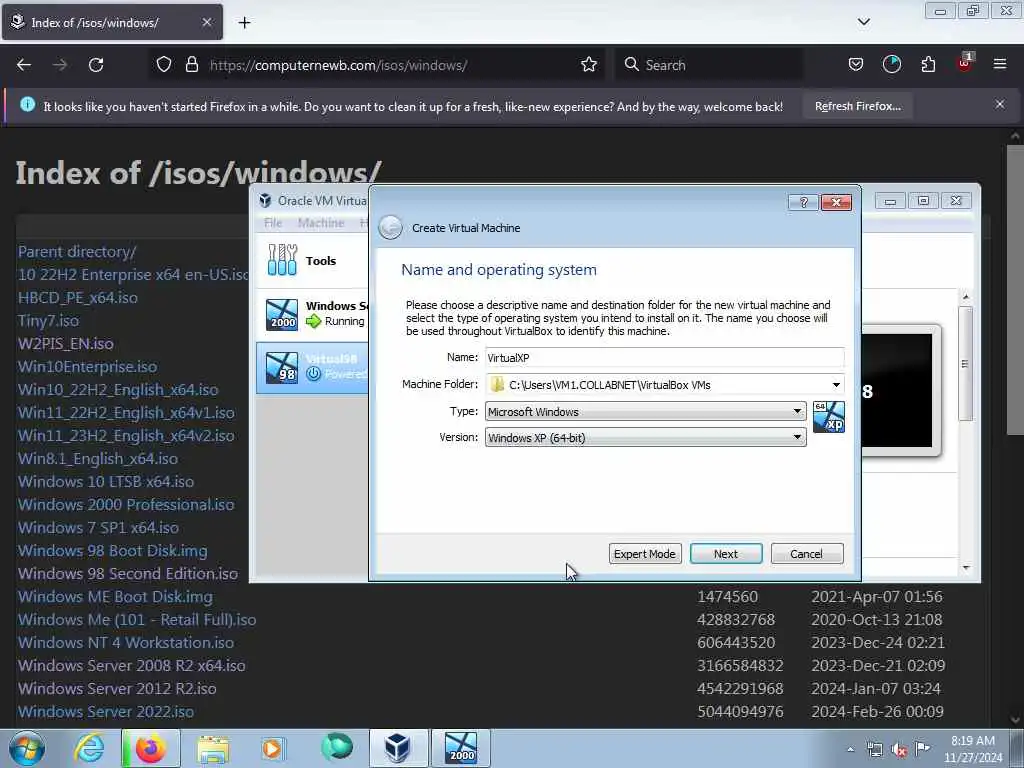Open Windows 2000 Professional.iso link

point(126,504)
